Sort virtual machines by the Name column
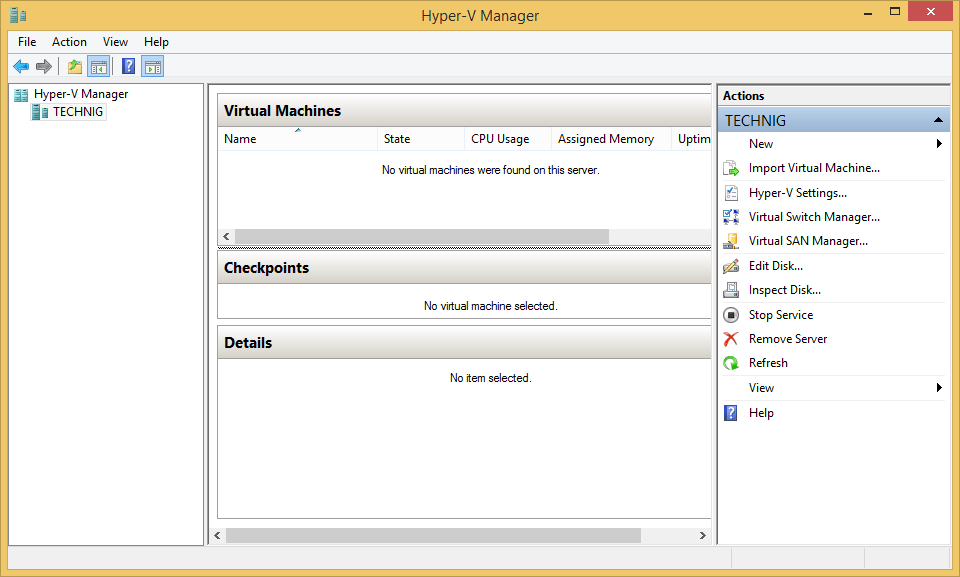960x577 pixels. point(240,139)
